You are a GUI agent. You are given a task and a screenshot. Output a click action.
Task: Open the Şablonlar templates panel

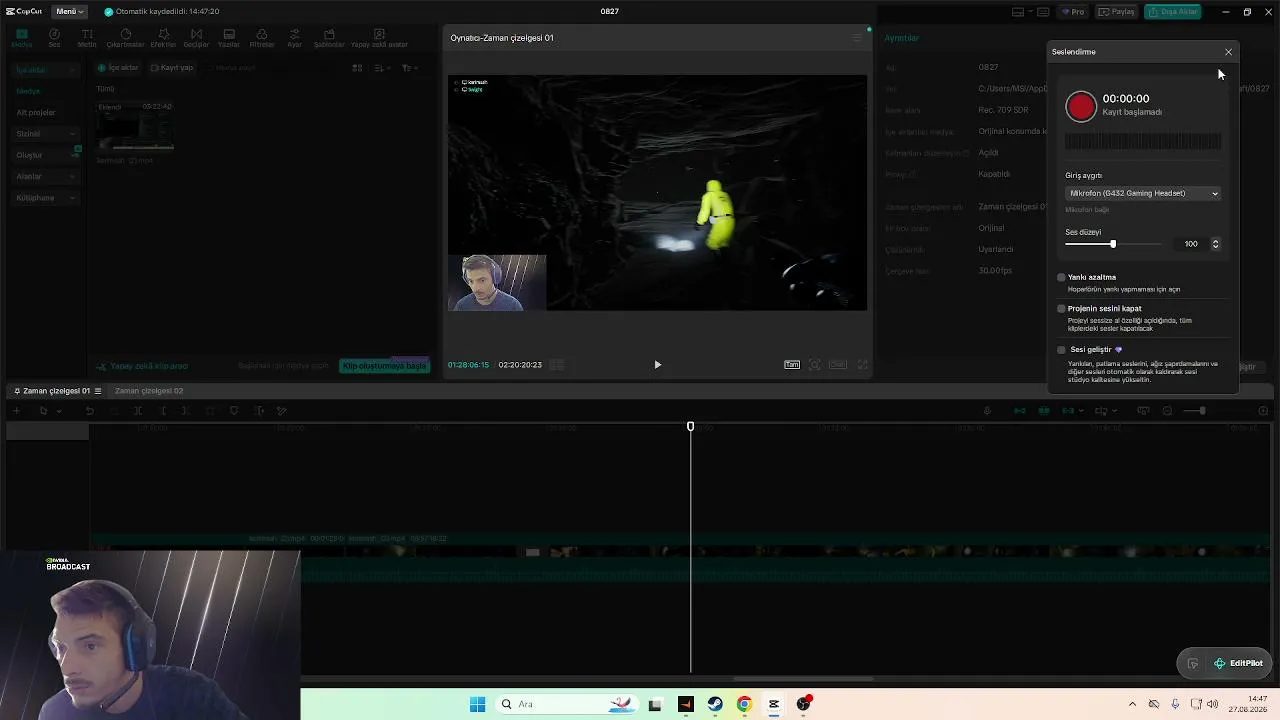[x=329, y=38]
